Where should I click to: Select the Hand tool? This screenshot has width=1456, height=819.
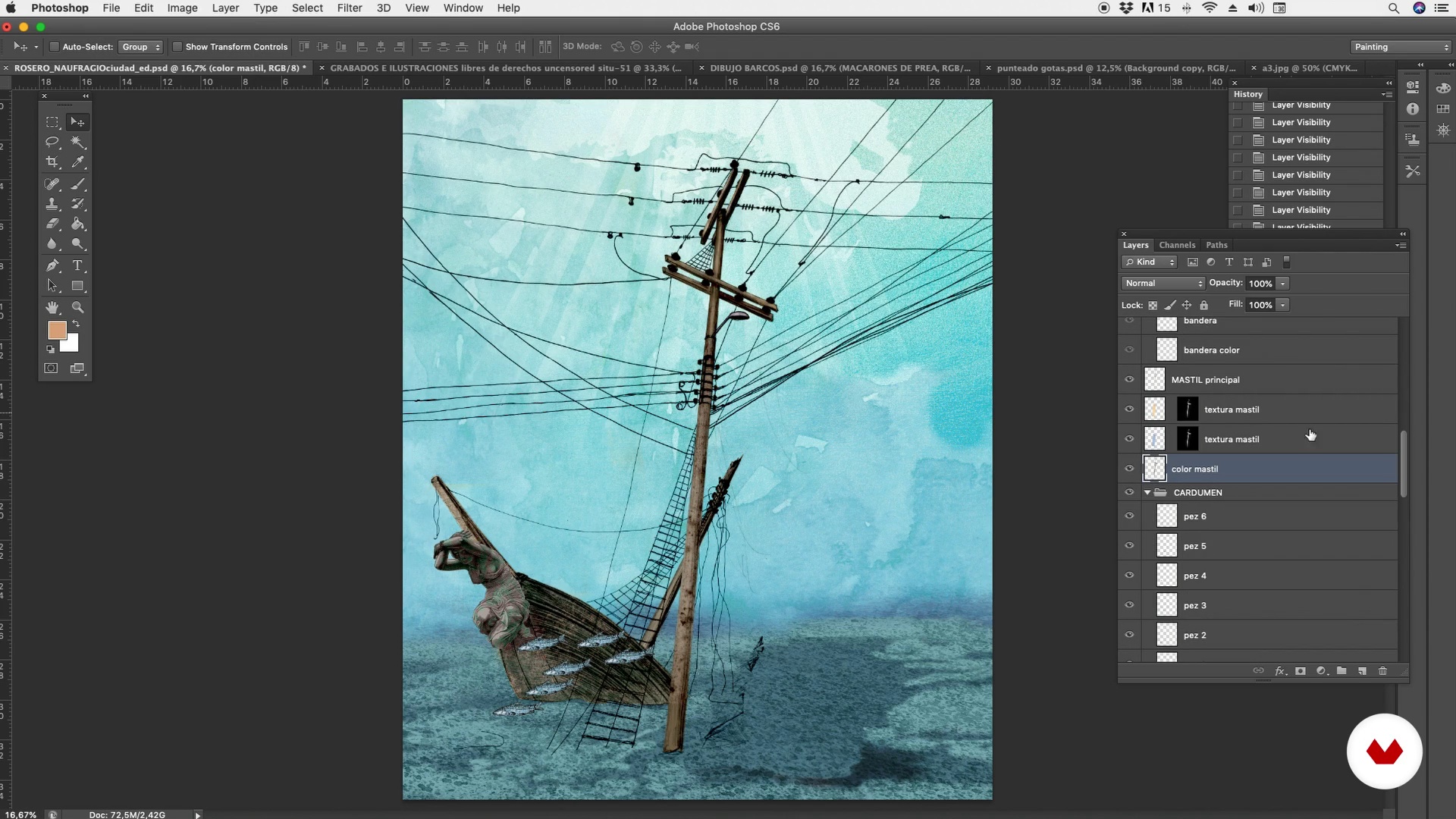tap(52, 308)
